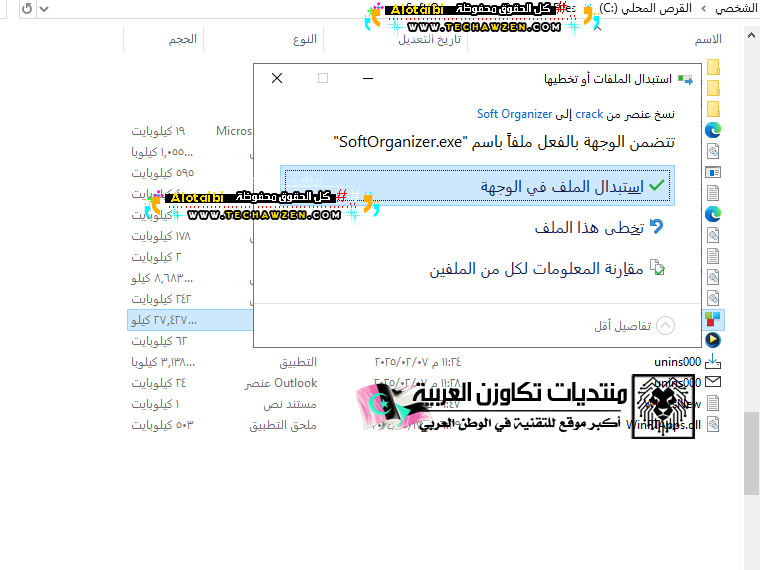Open the crack source folder link
760x570 pixels.
[589, 114]
